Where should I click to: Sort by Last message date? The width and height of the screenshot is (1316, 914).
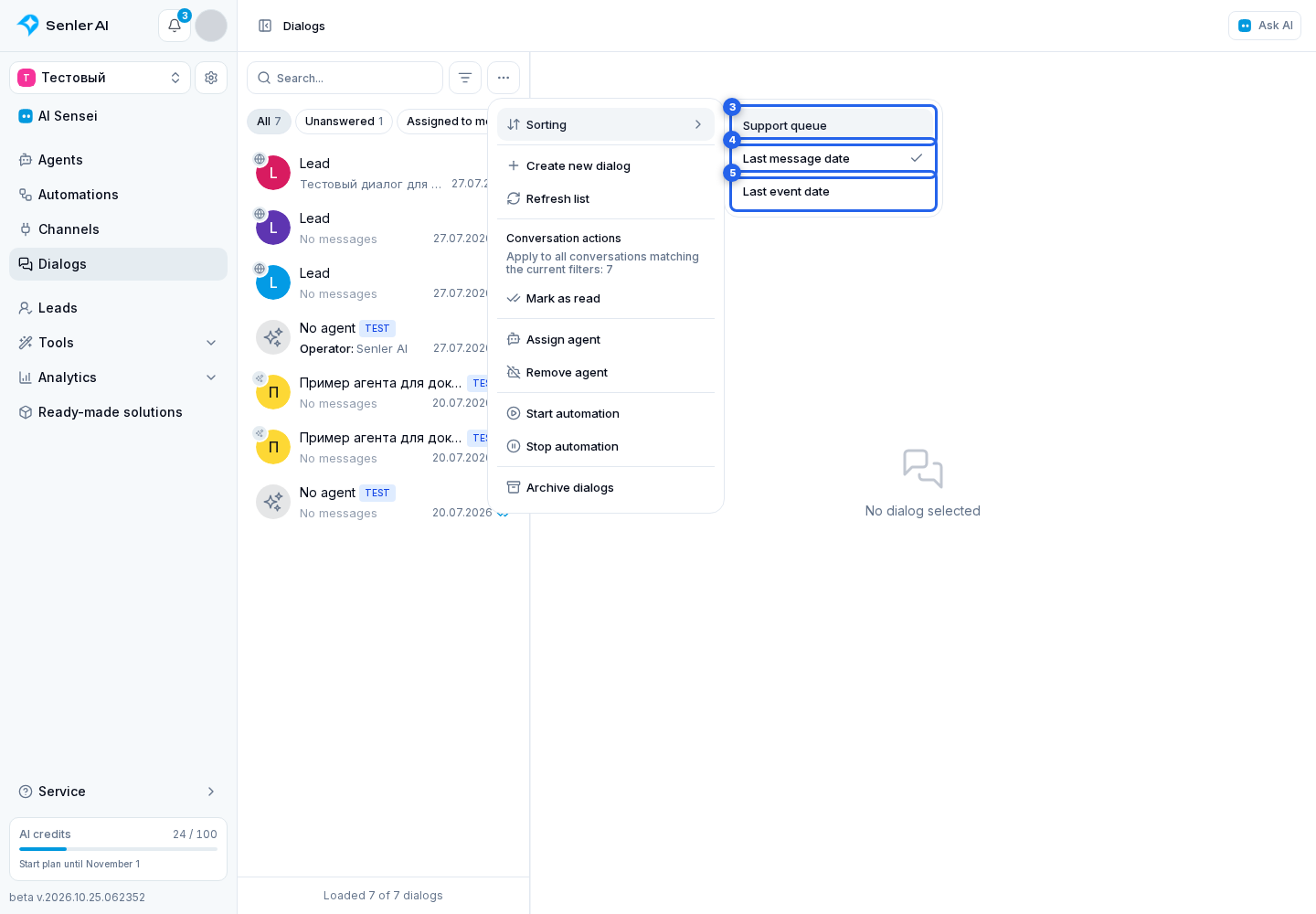point(833,158)
